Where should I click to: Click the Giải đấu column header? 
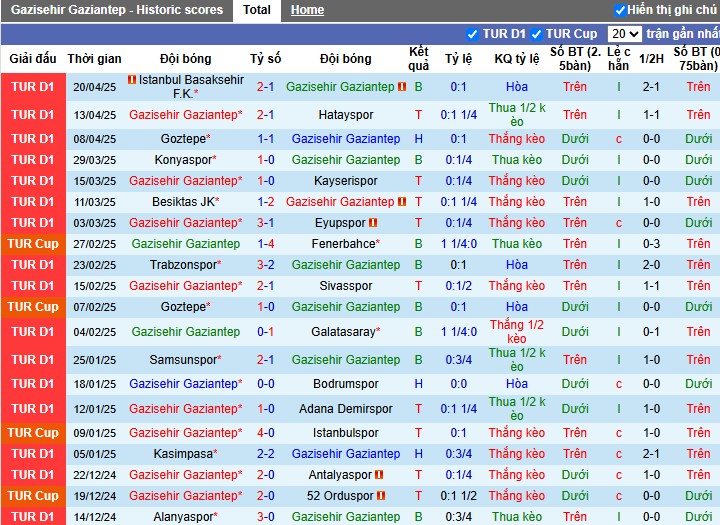(33, 59)
